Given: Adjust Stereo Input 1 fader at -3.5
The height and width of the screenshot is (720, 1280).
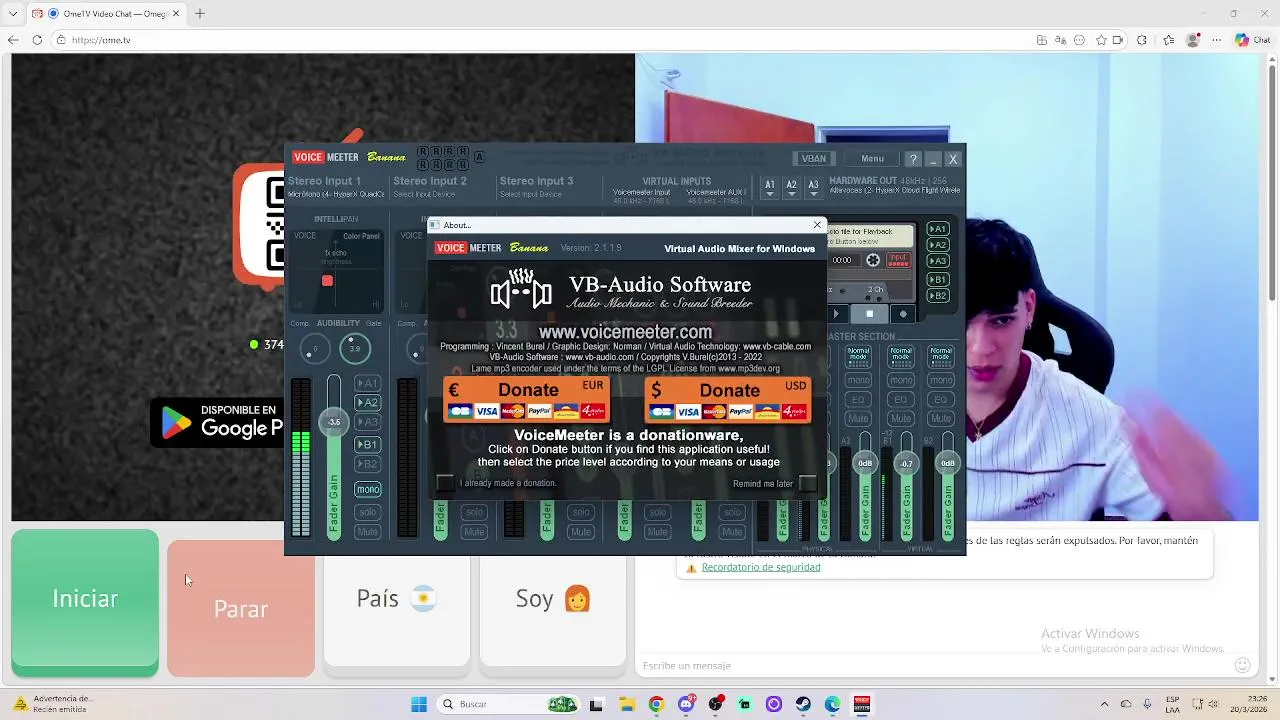Looking at the screenshot, I should (334, 422).
